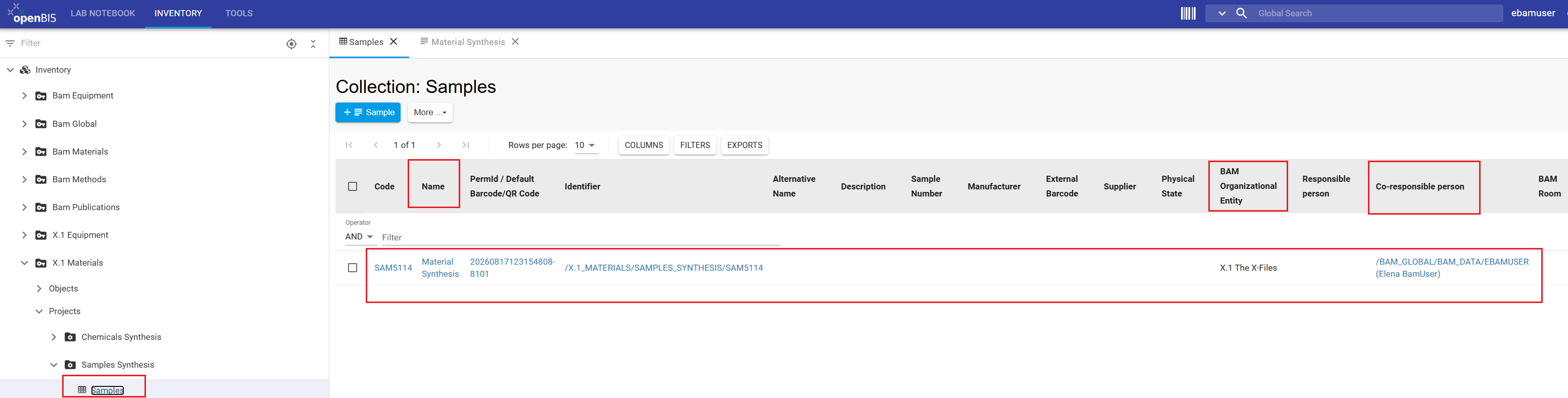Open the Tools menu

click(x=238, y=14)
